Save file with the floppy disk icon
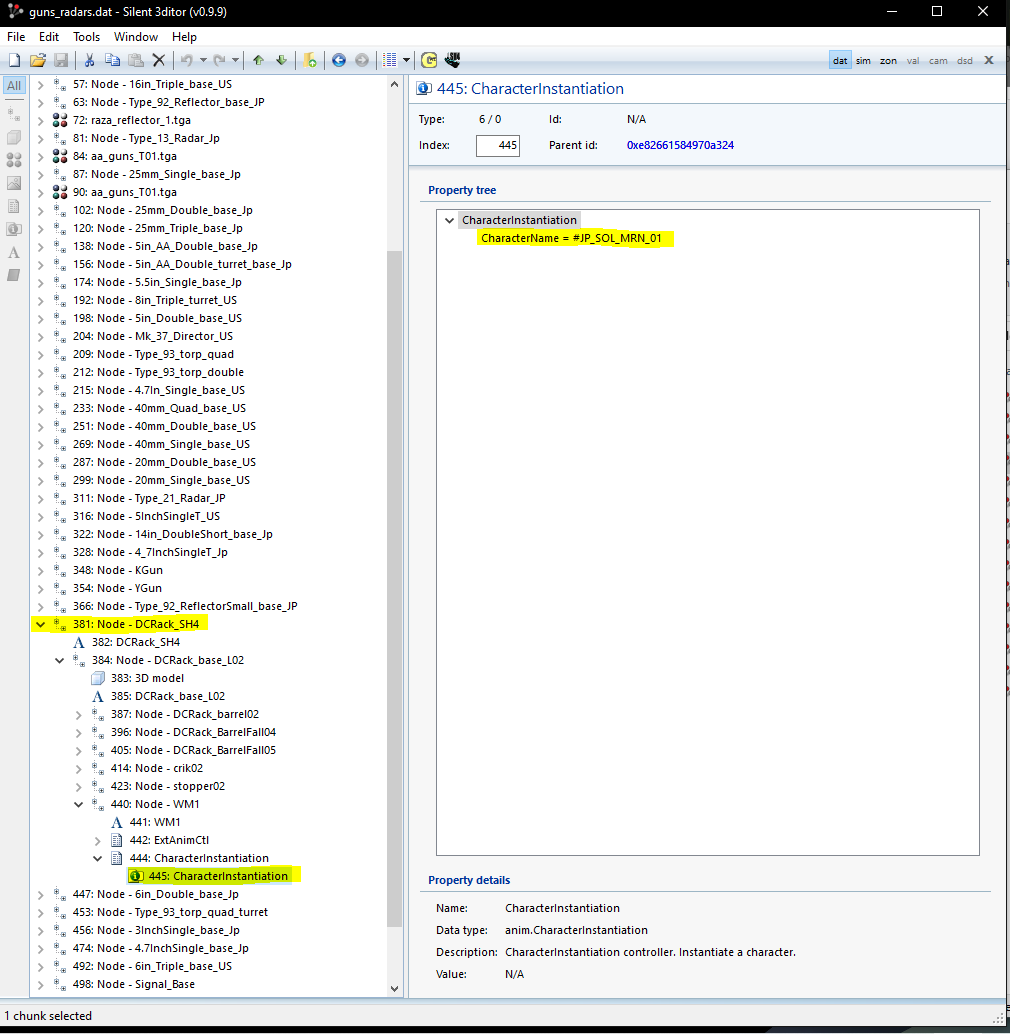1010x1034 pixels. [61, 61]
